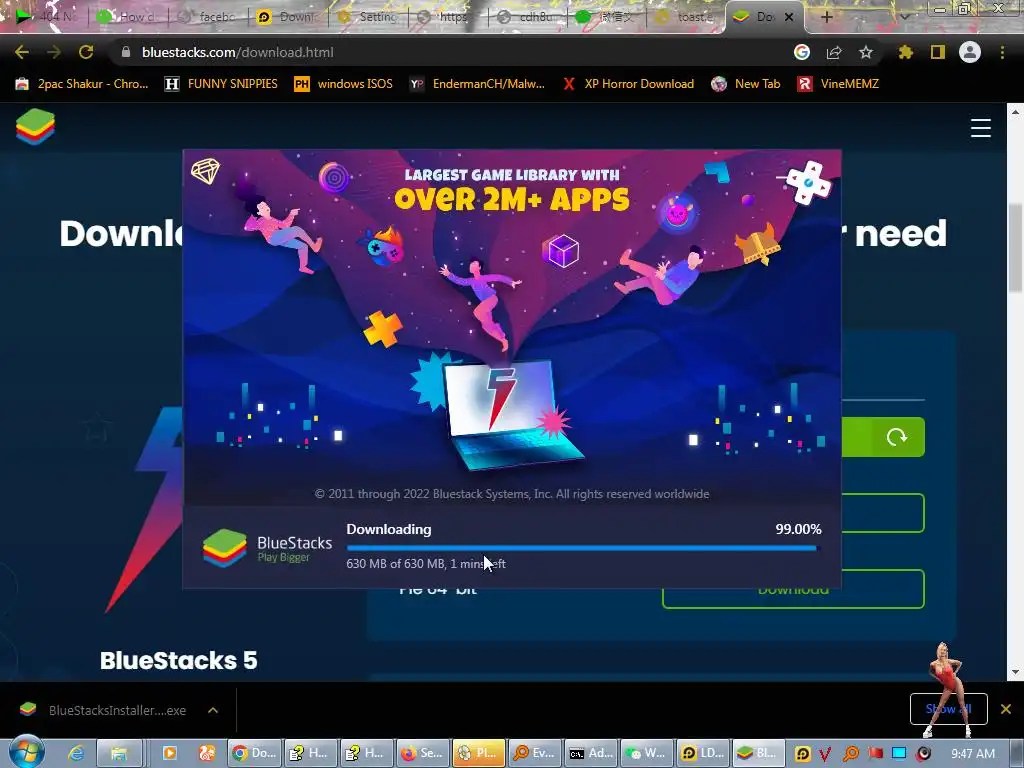Open the 'New Tab' bookmark

746,84
